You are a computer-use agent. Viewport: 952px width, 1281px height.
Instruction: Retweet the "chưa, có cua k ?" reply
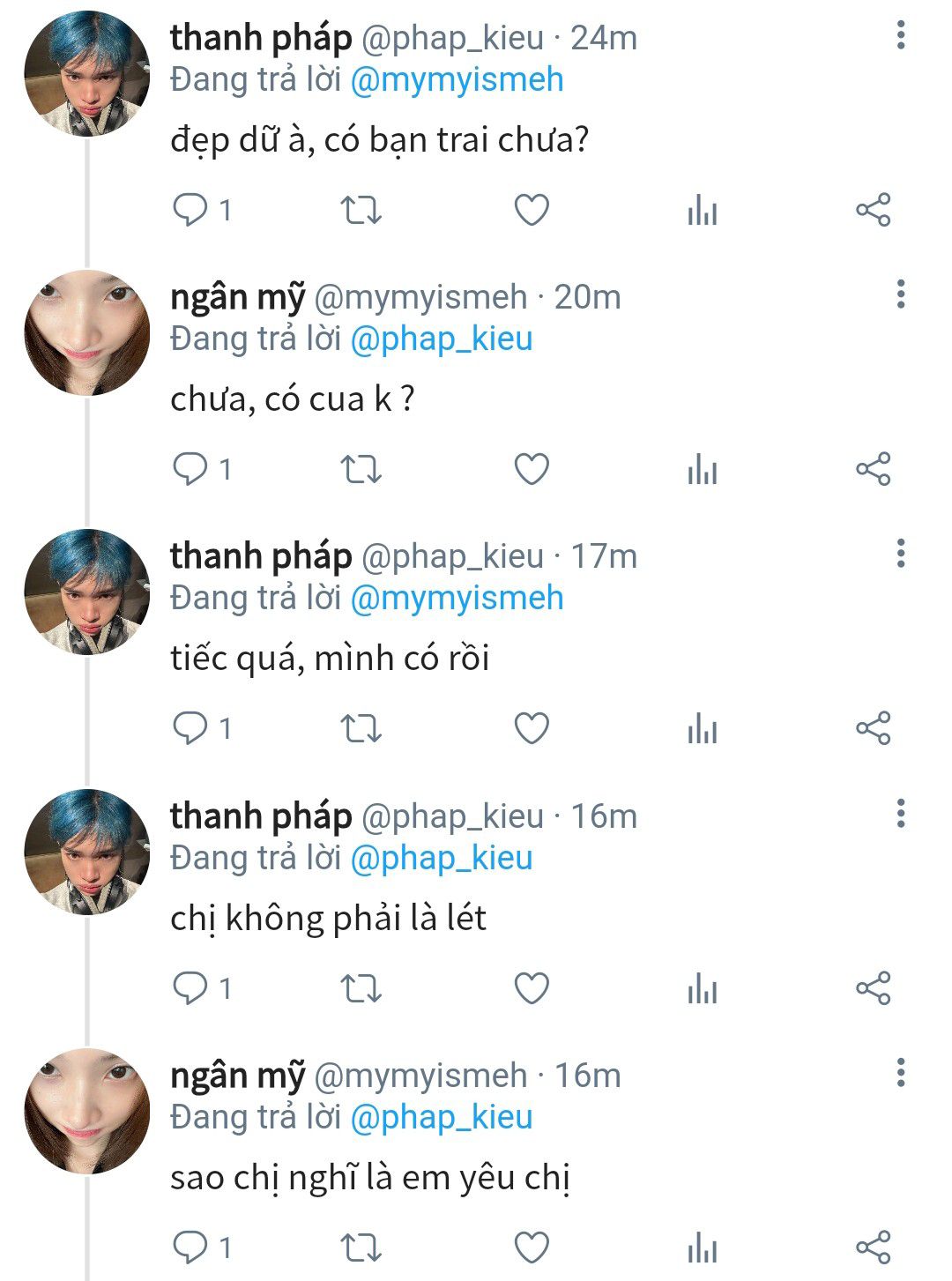coord(361,469)
